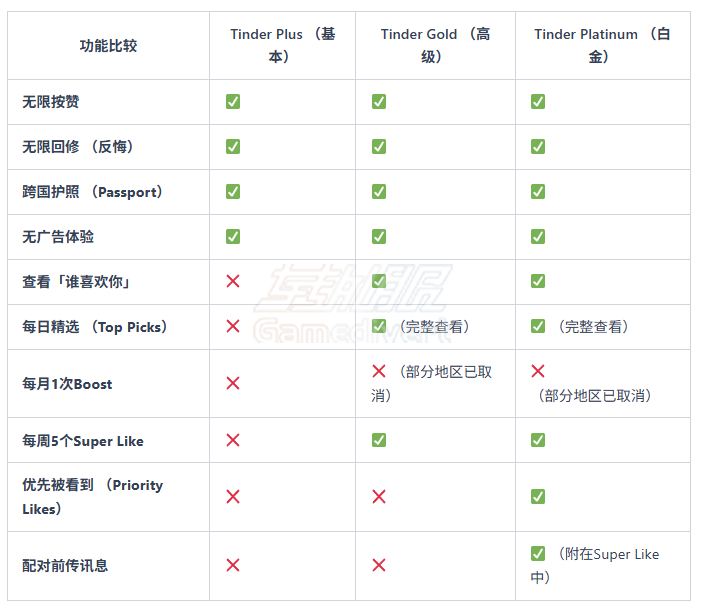This screenshot has width=707, height=607.
Task: Click Tinder Gold red X for Priority Likes
Action: pos(379,497)
